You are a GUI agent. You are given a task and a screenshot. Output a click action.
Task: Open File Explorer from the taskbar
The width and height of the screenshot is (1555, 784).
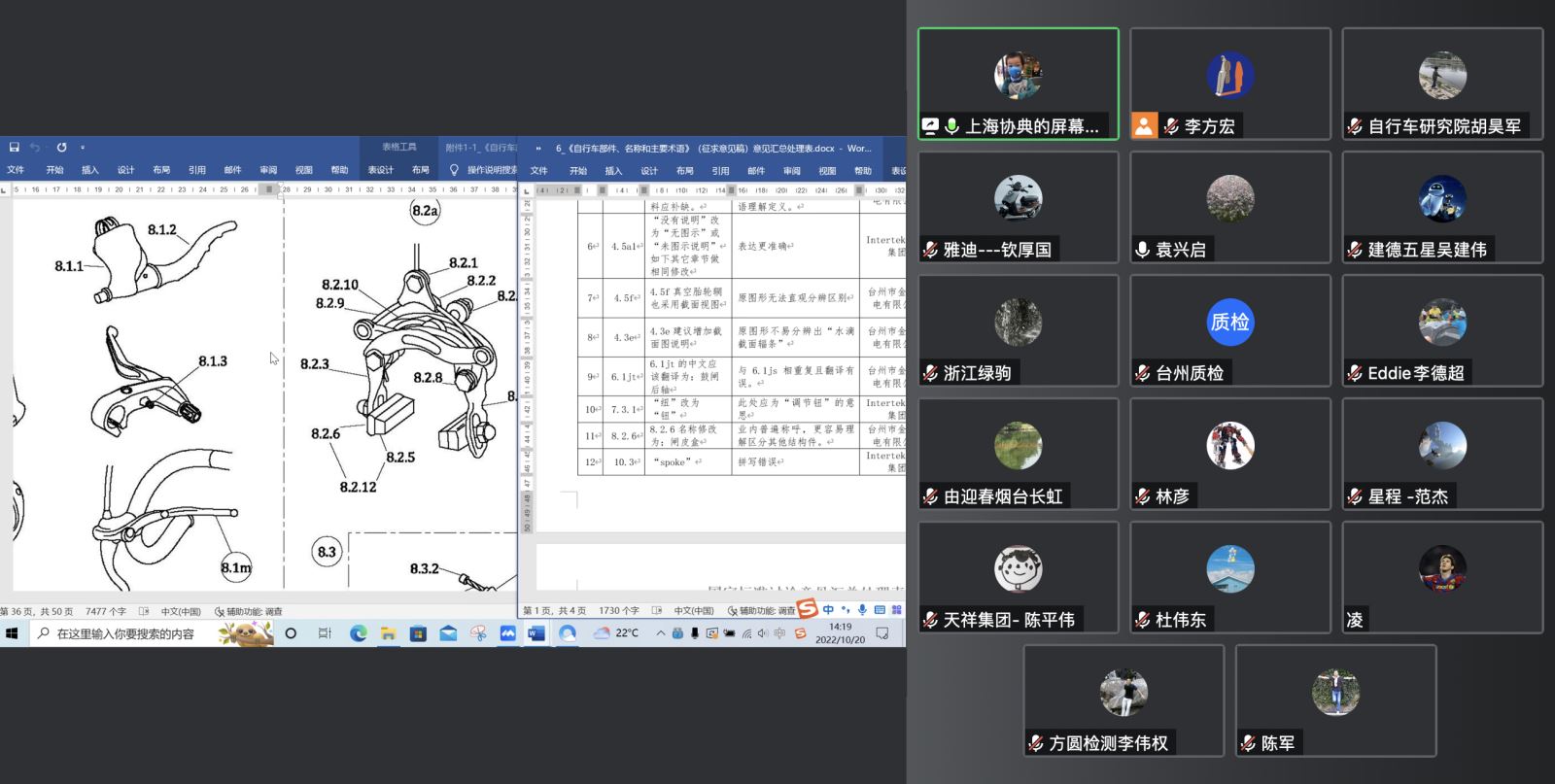388,633
